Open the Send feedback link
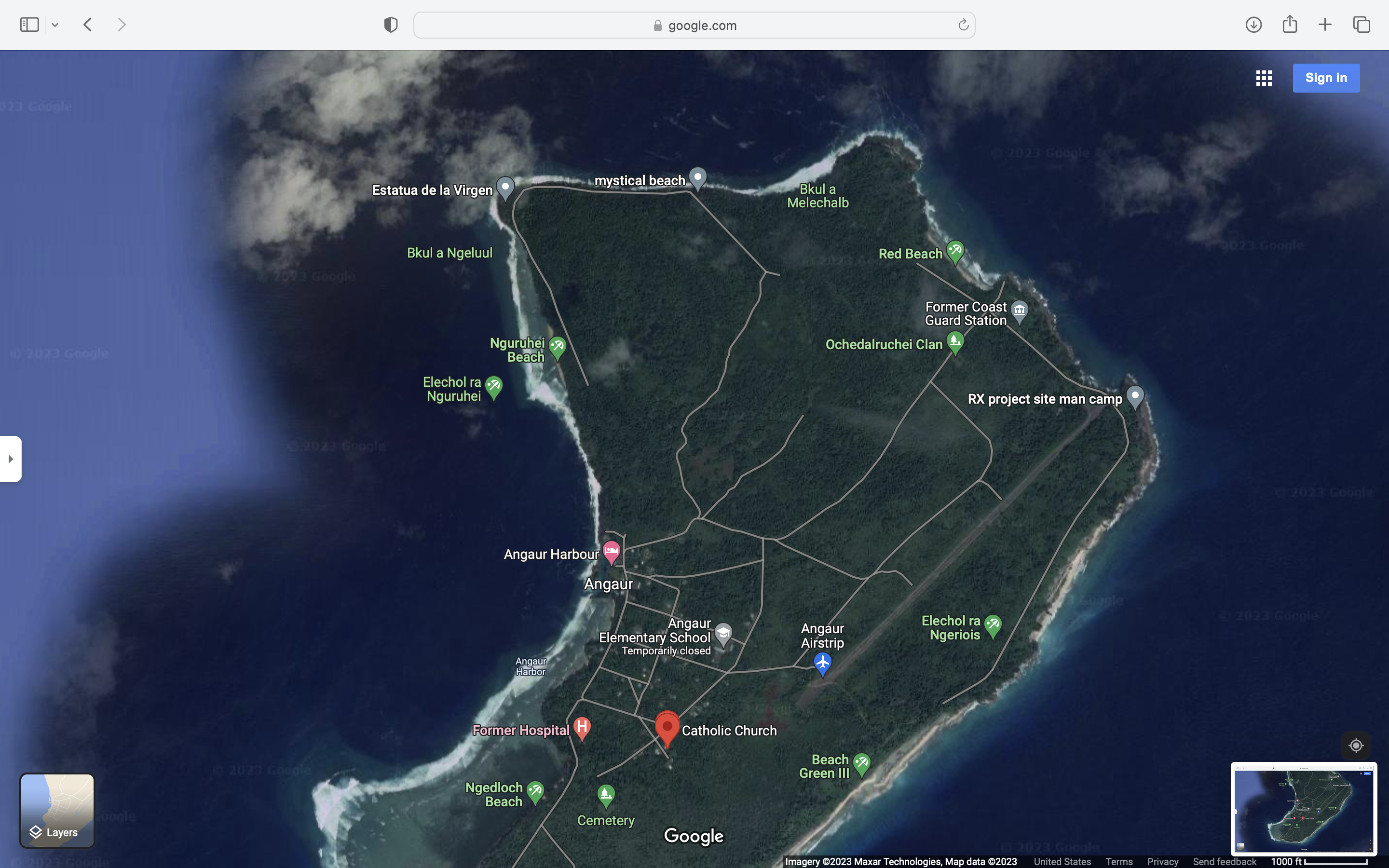 (1224, 862)
